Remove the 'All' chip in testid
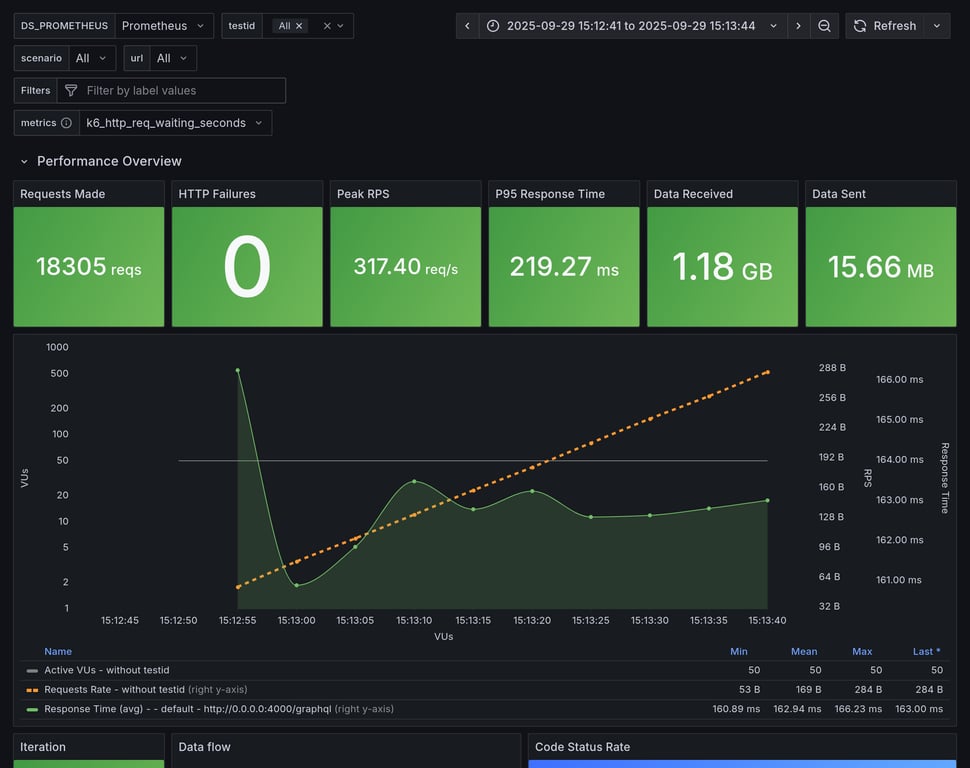The width and height of the screenshot is (970, 768). [299, 26]
